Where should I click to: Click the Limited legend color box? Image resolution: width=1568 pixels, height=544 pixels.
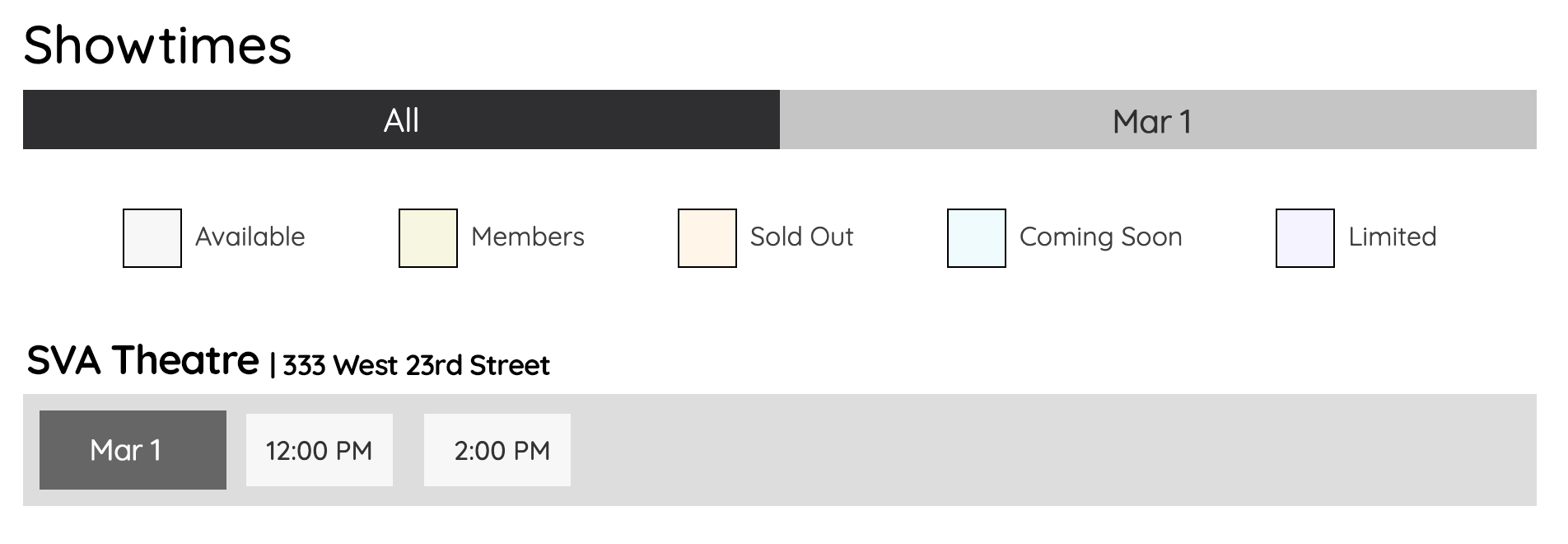(1305, 238)
